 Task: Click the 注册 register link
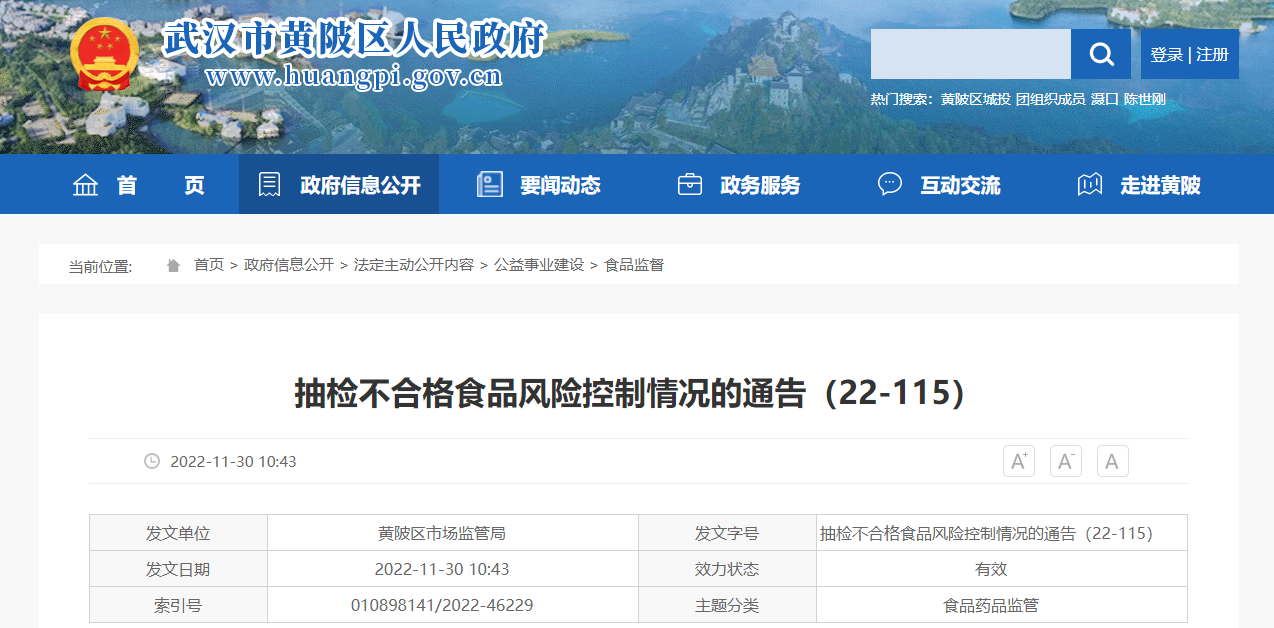[1212, 55]
